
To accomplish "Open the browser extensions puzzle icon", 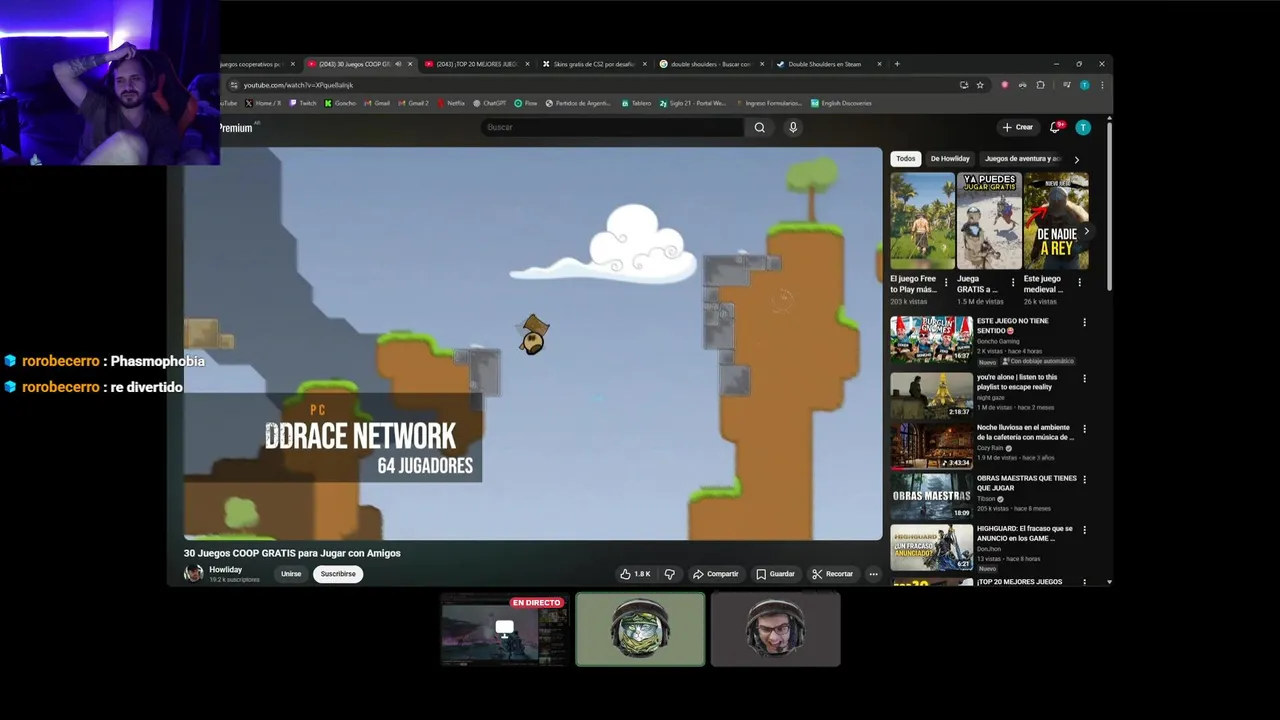I will [x=1040, y=85].
